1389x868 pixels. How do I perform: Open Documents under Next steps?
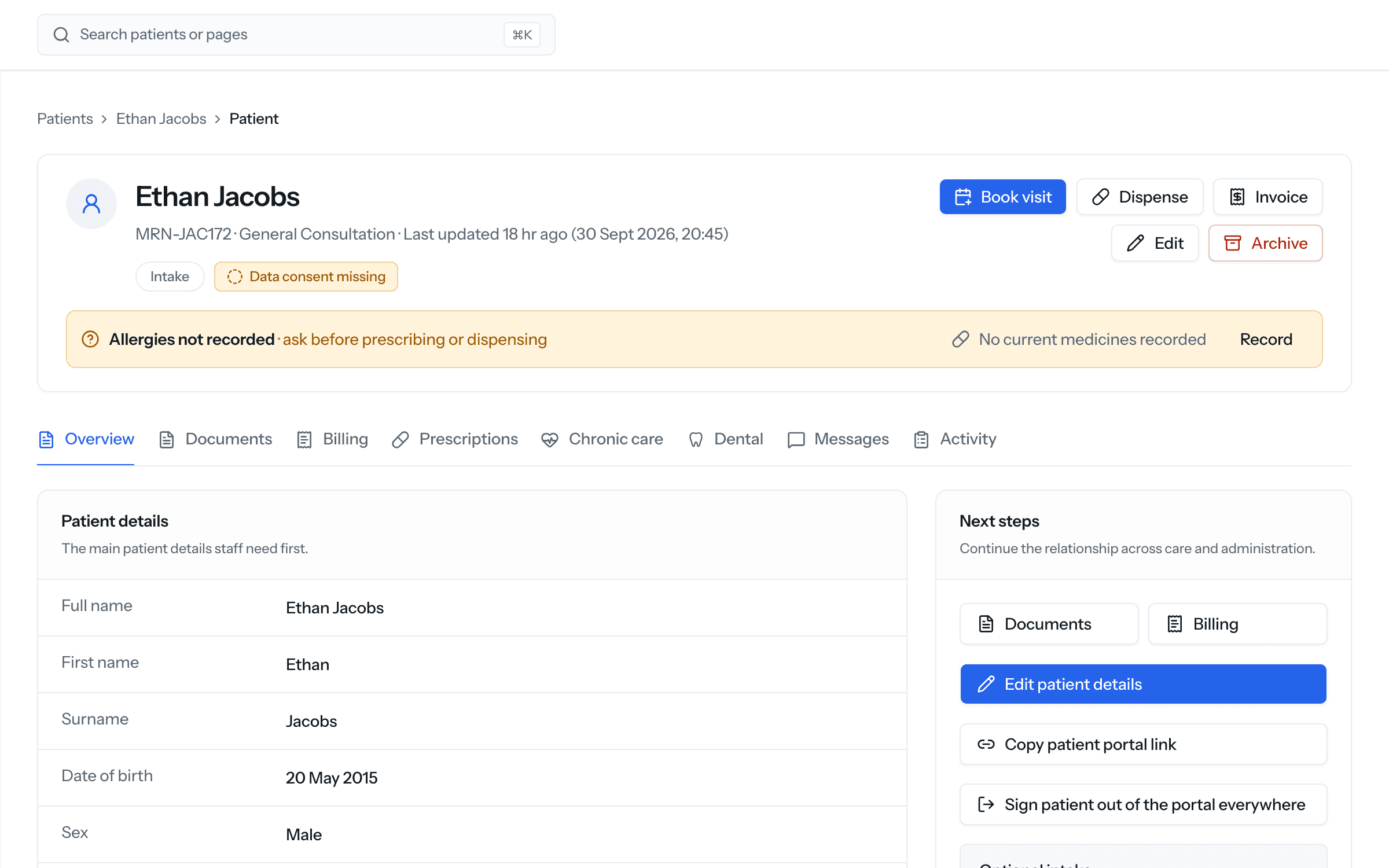(x=1049, y=624)
